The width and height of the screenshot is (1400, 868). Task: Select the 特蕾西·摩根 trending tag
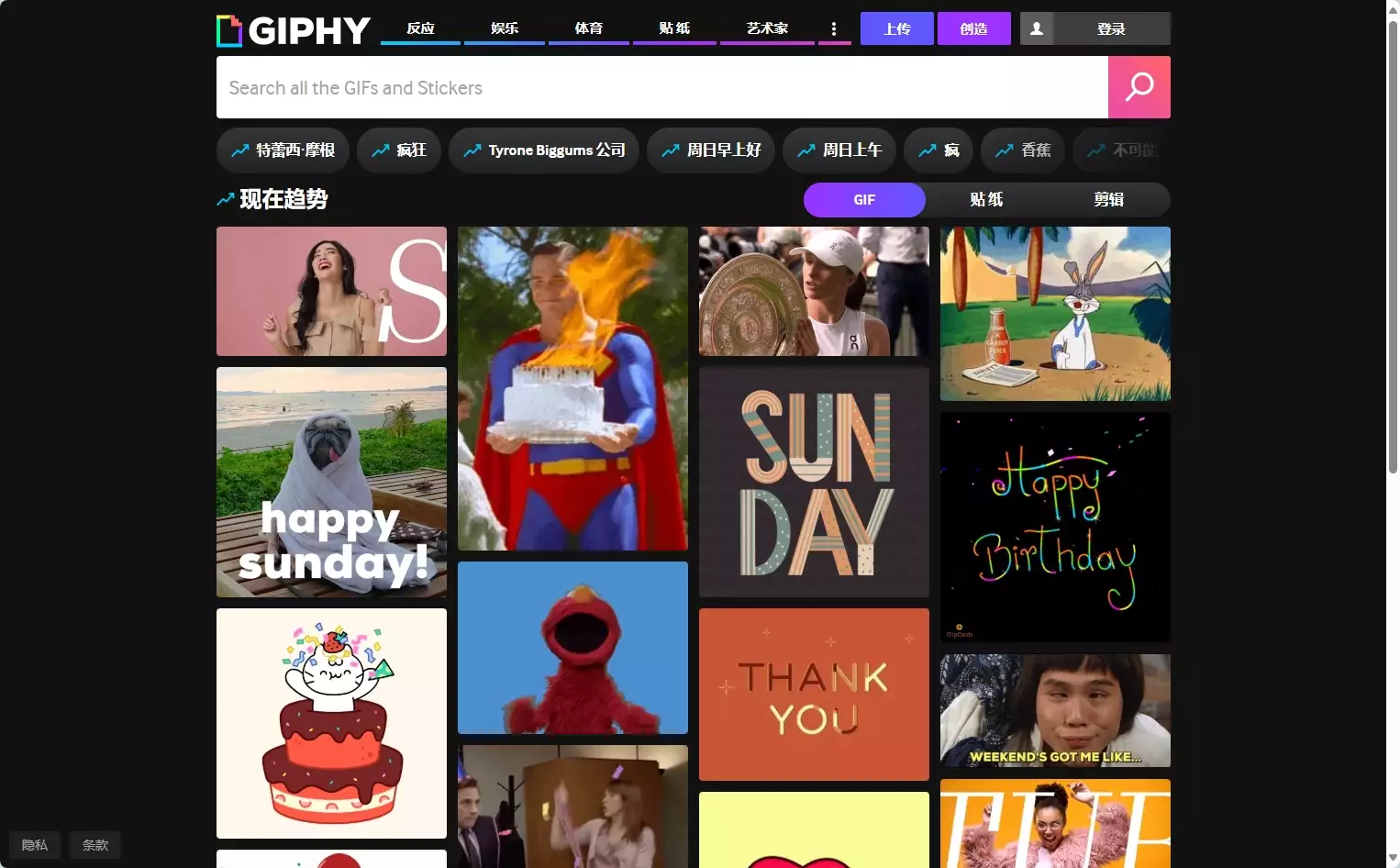283,150
